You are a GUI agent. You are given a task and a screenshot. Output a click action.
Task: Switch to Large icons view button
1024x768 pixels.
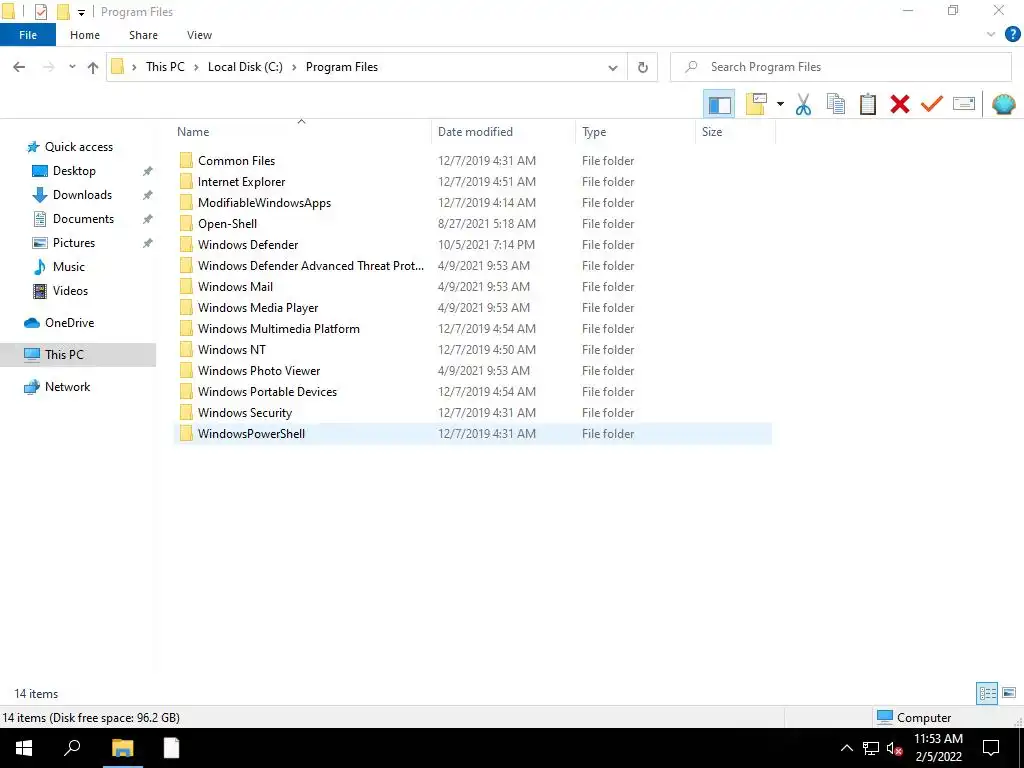point(1009,693)
